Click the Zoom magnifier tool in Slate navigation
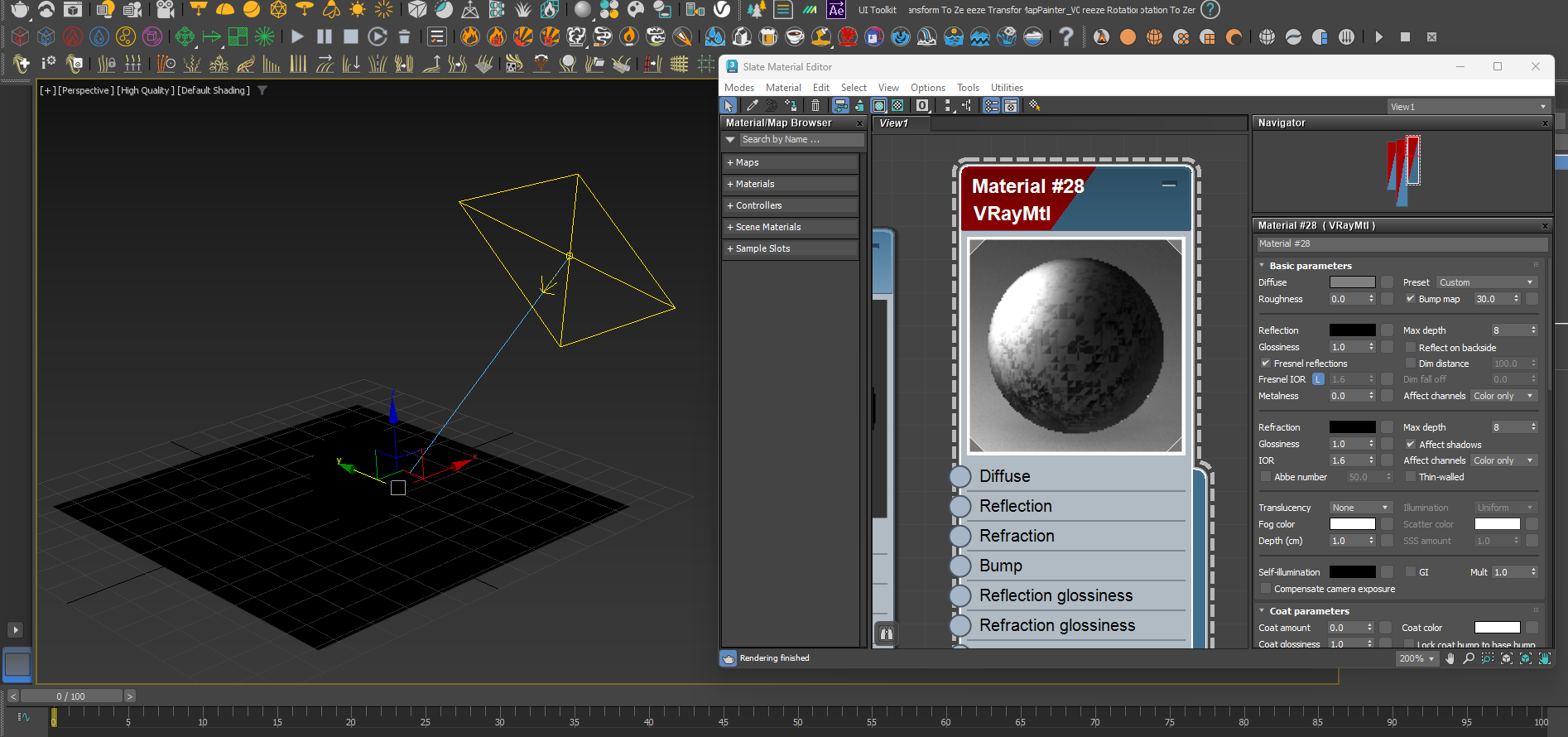This screenshot has height=737, width=1568. point(1469,658)
